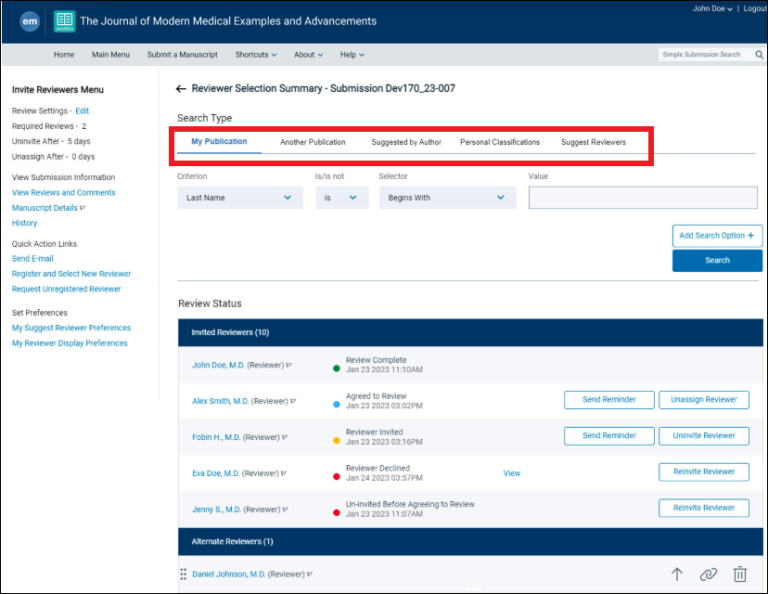Switch to the Suggested by Author tab

(x=406, y=142)
